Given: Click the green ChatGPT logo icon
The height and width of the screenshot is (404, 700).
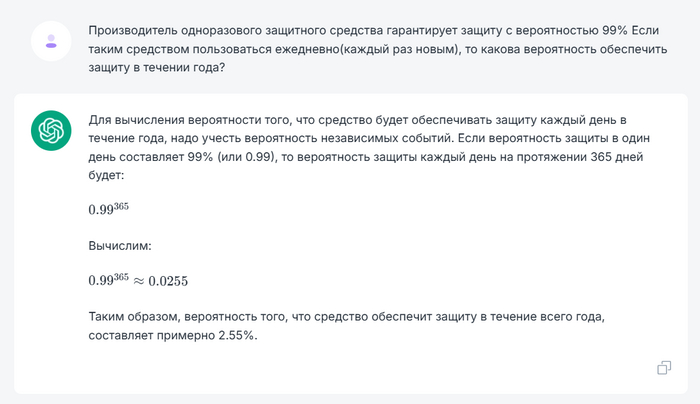Looking at the screenshot, I should pos(50,130).
